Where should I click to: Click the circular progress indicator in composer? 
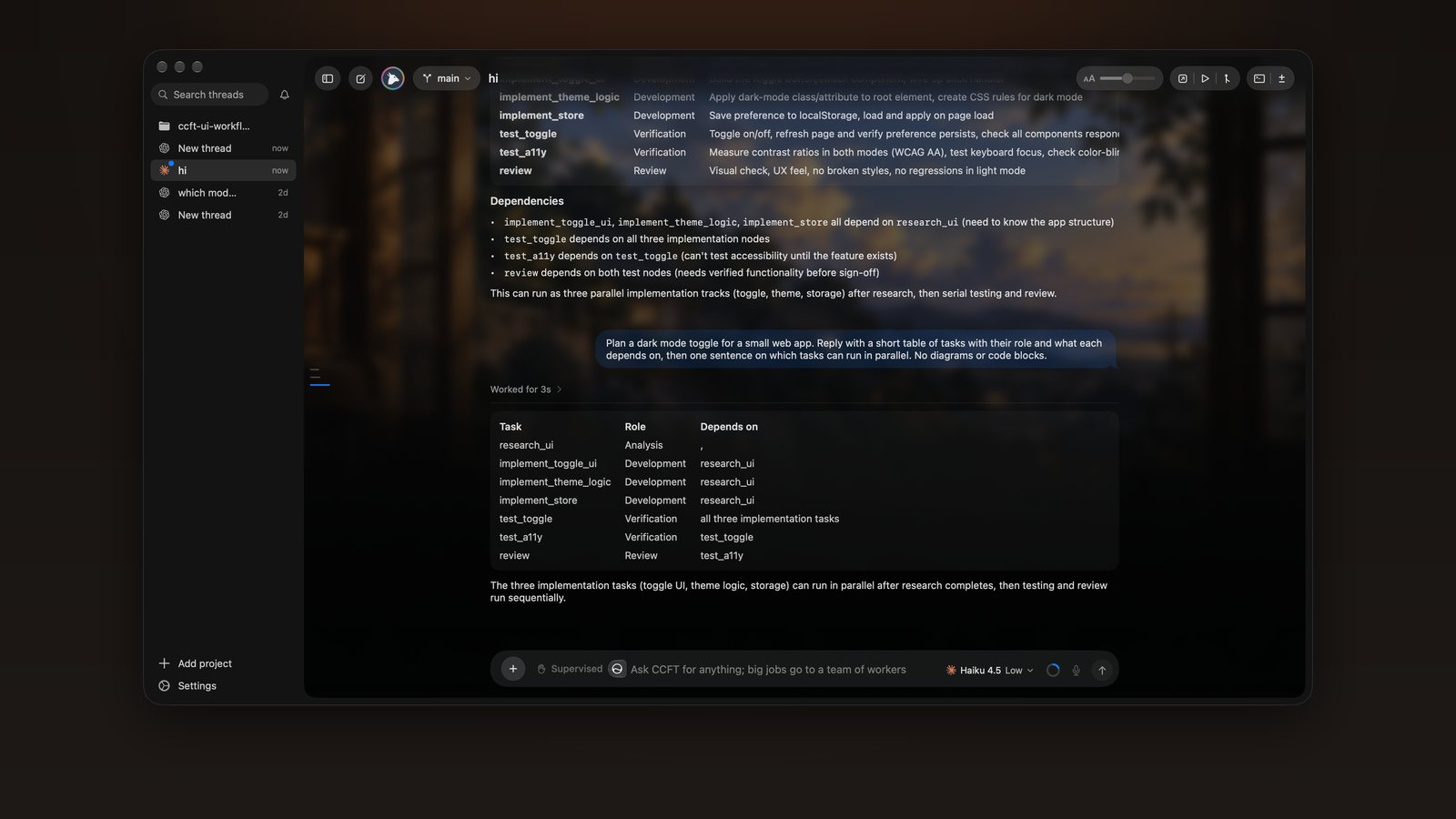pos(1053,671)
